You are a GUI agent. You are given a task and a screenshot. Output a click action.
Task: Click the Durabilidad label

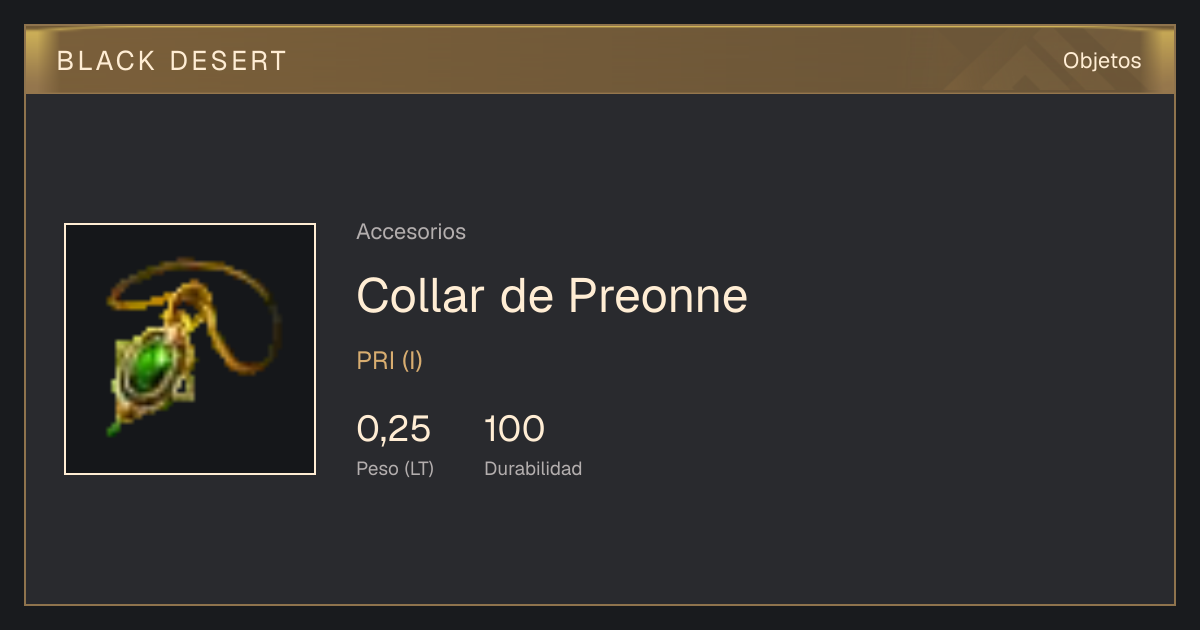pyautogui.click(x=533, y=468)
